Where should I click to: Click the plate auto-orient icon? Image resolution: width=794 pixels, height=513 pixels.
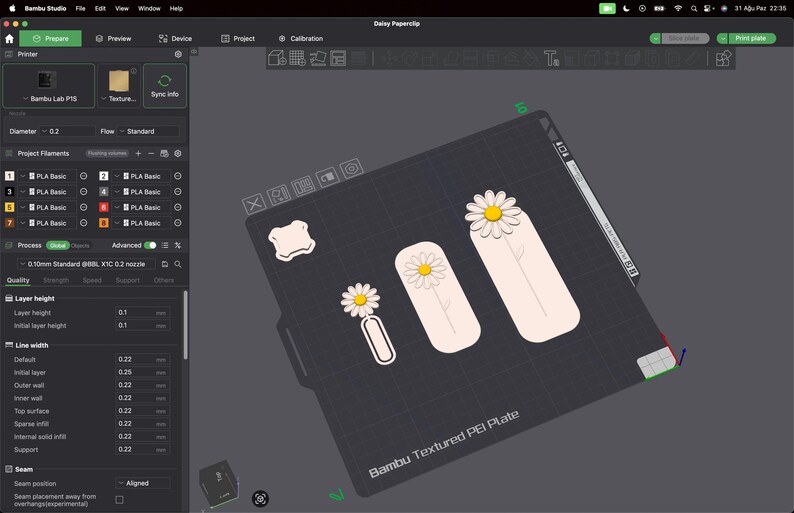278,194
